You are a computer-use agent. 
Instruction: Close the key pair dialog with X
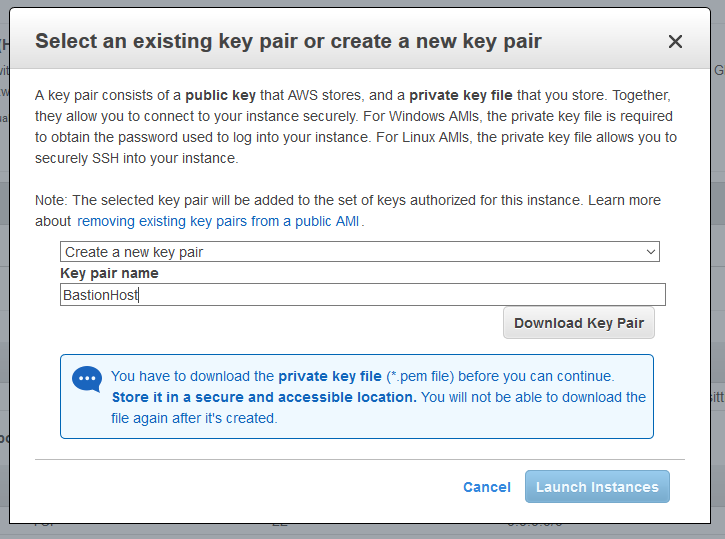(x=675, y=42)
